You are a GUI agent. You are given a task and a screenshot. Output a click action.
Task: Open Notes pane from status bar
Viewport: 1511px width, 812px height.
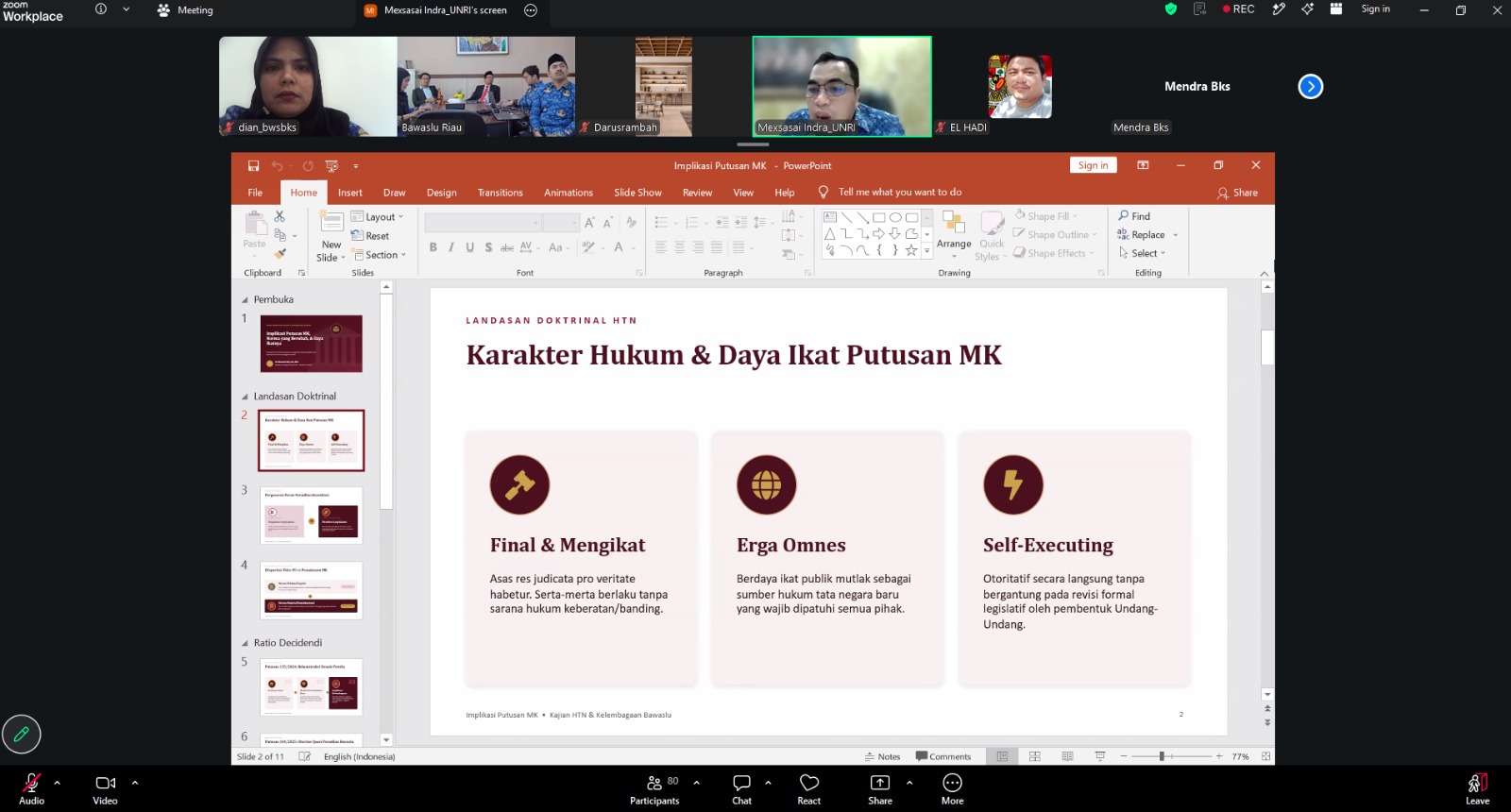883,756
